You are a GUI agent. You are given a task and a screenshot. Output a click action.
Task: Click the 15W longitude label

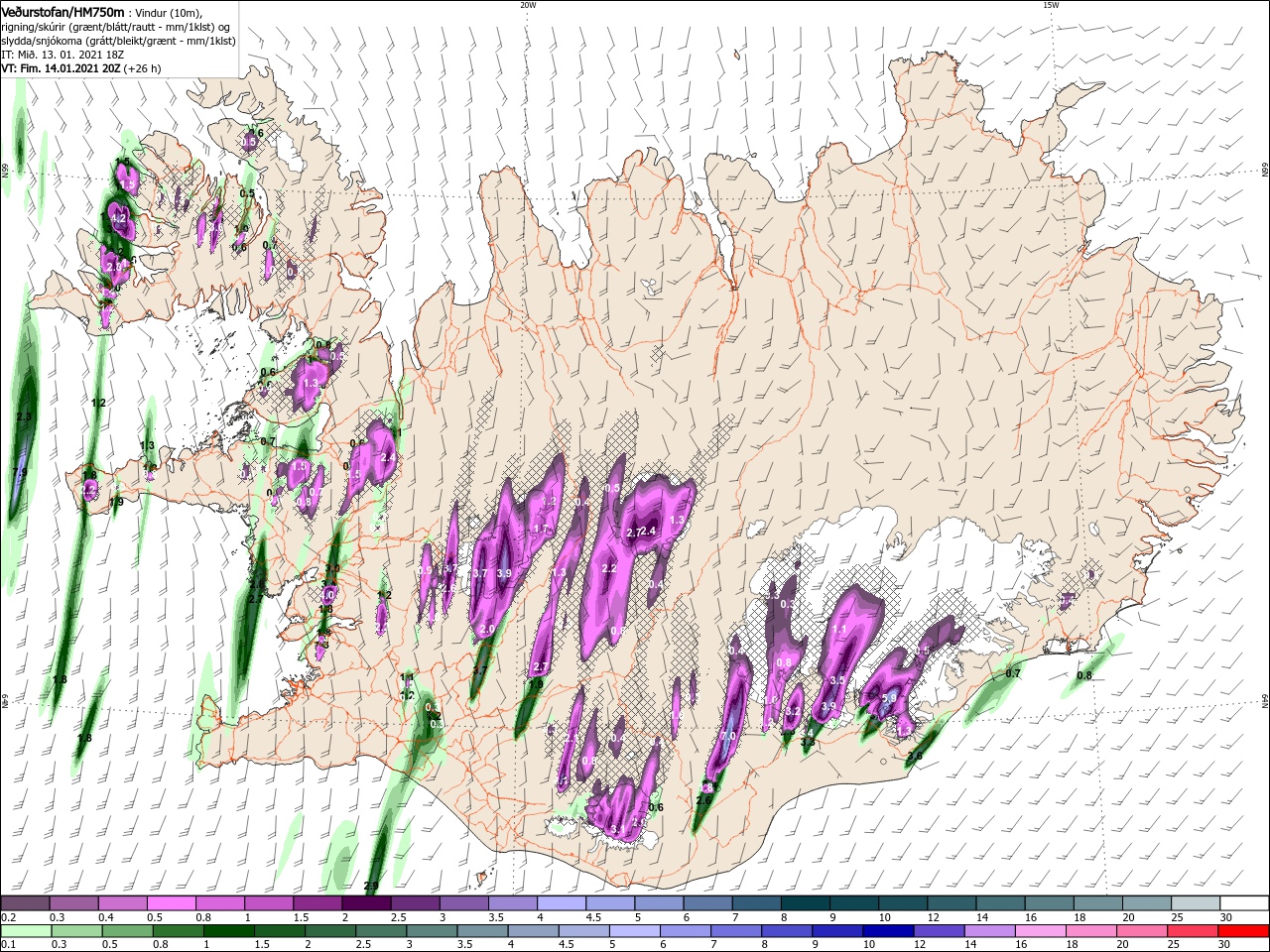click(x=1051, y=5)
